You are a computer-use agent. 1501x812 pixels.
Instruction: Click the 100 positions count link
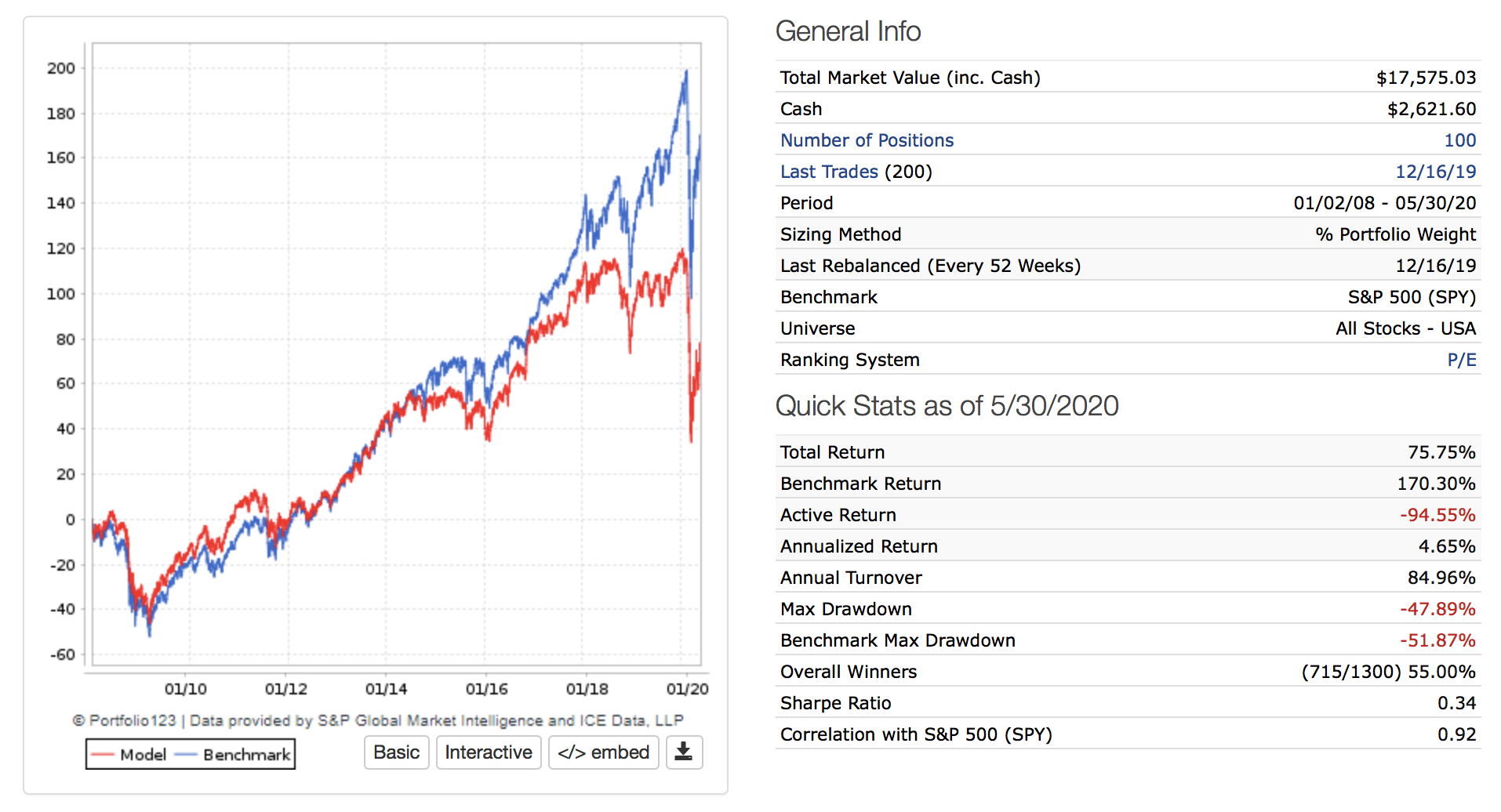click(x=1459, y=140)
